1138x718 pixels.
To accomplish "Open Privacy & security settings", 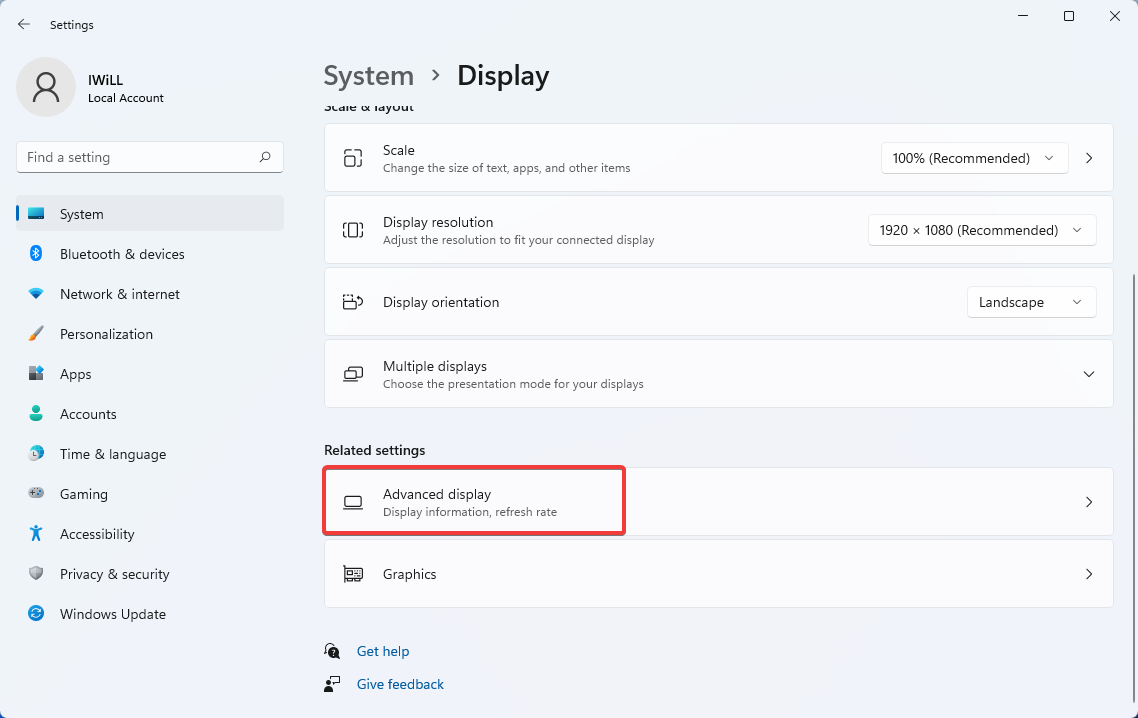I will 114,574.
